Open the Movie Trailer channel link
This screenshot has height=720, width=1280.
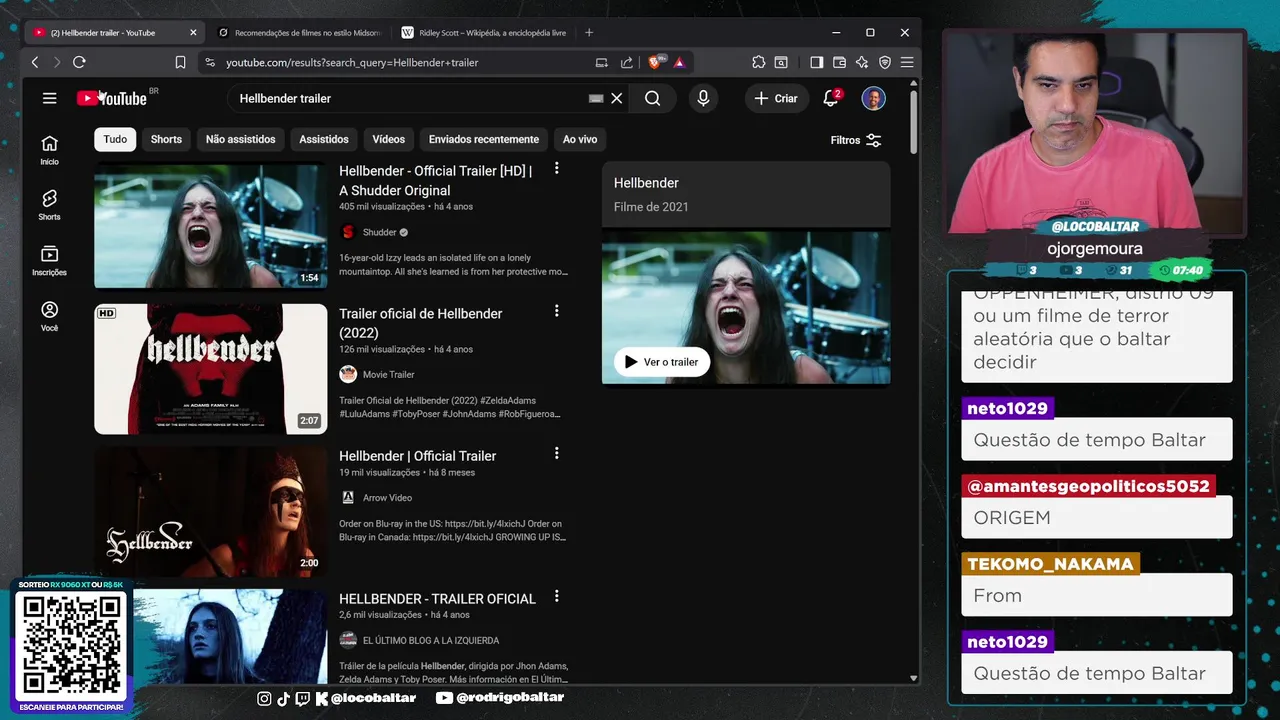click(x=388, y=374)
